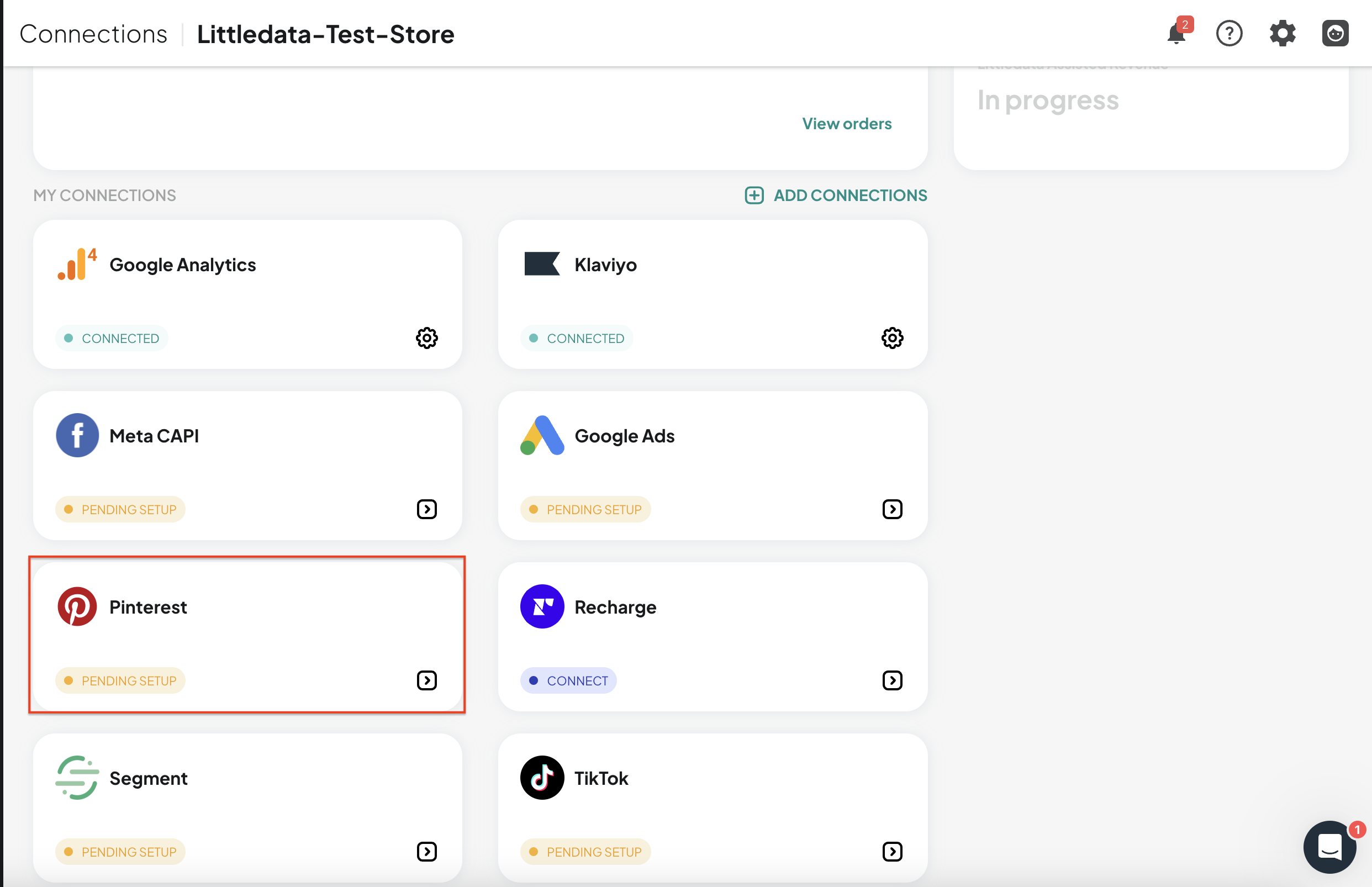Click the Google Ads arrow icon
Screen dimensions: 1372x887
892,509
